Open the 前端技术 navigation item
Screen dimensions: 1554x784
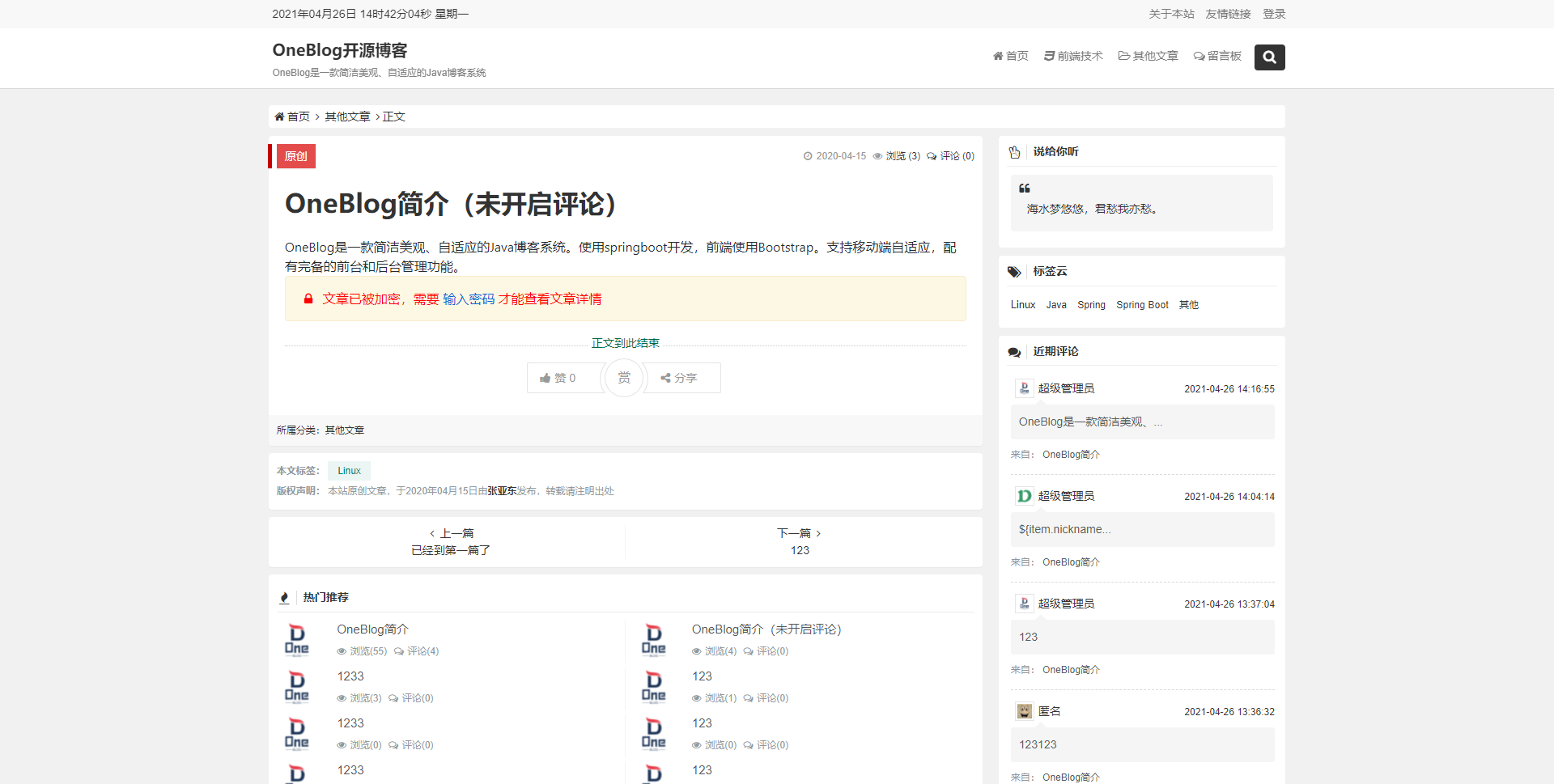click(x=1073, y=56)
